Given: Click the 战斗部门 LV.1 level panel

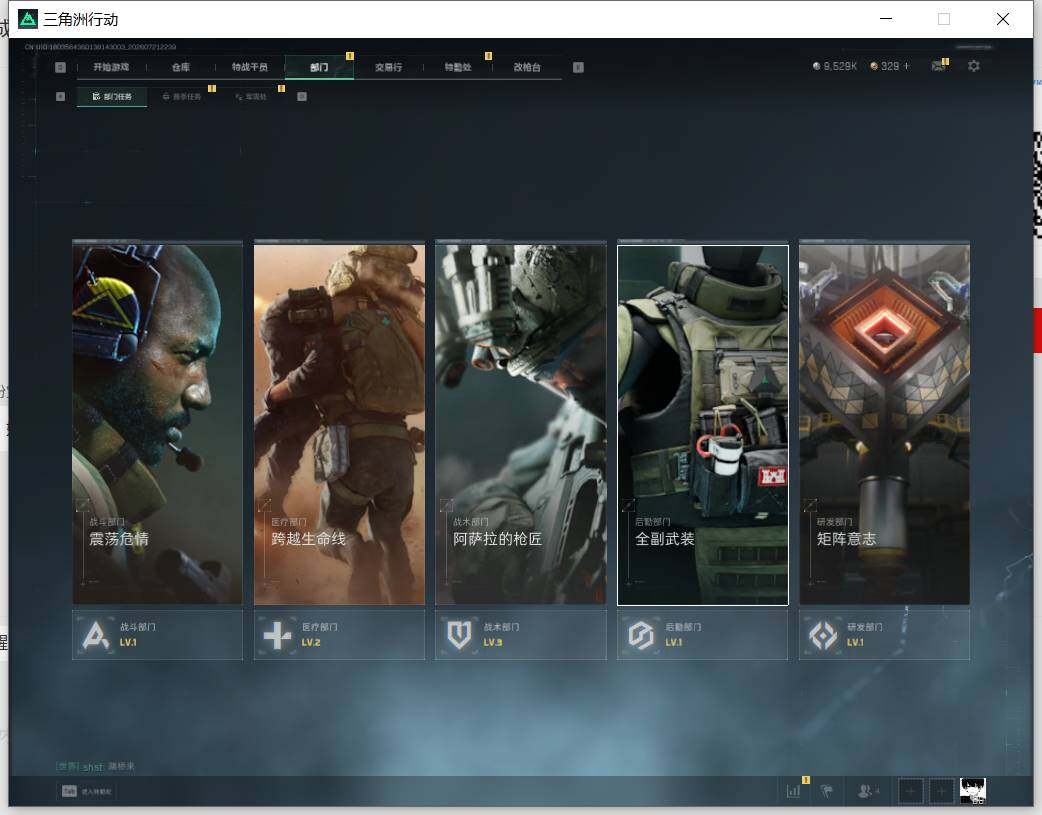Looking at the screenshot, I should pyautogui.click(x=157, y=635).
